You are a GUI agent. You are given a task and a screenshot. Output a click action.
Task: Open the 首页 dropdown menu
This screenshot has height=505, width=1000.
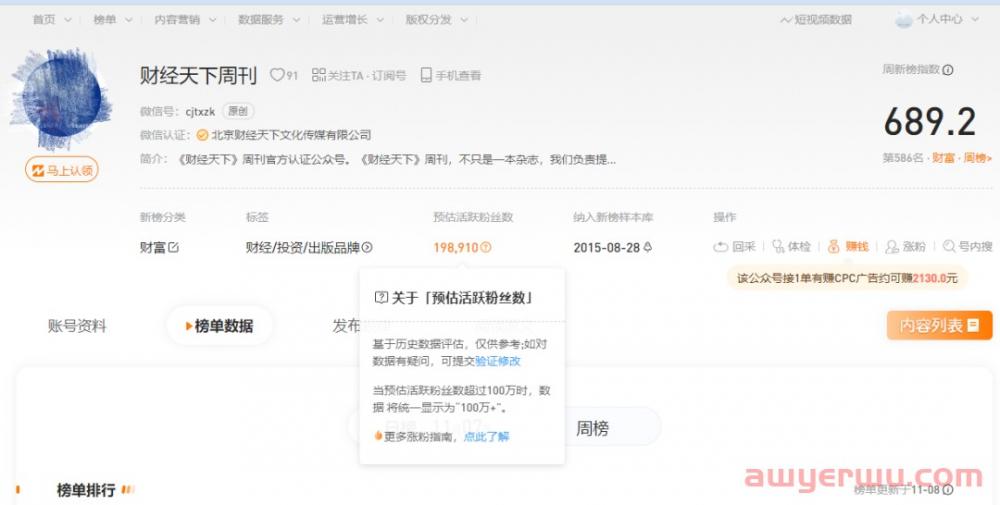click(52, 20)
